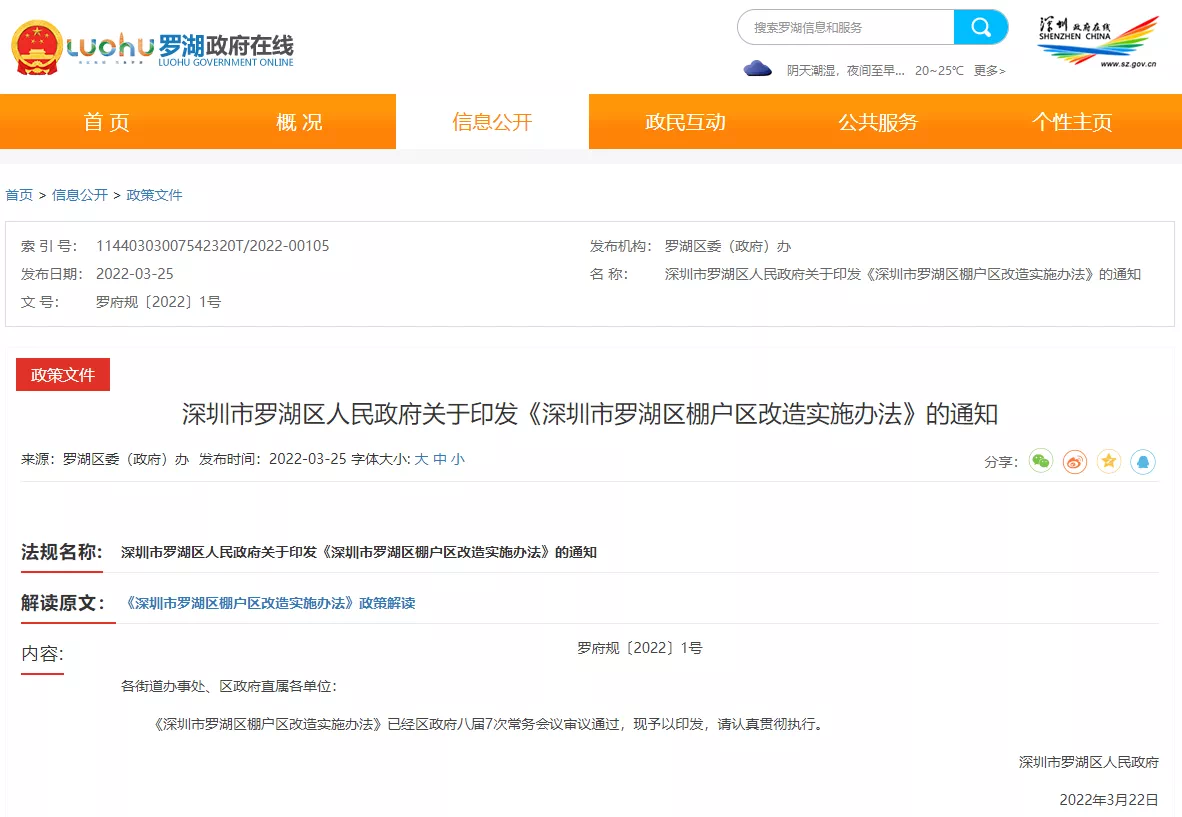The width and height of the screenshot is (1182, 817).
Task: Open the 公共服务 navigation tab
Action: pos(878,122)
